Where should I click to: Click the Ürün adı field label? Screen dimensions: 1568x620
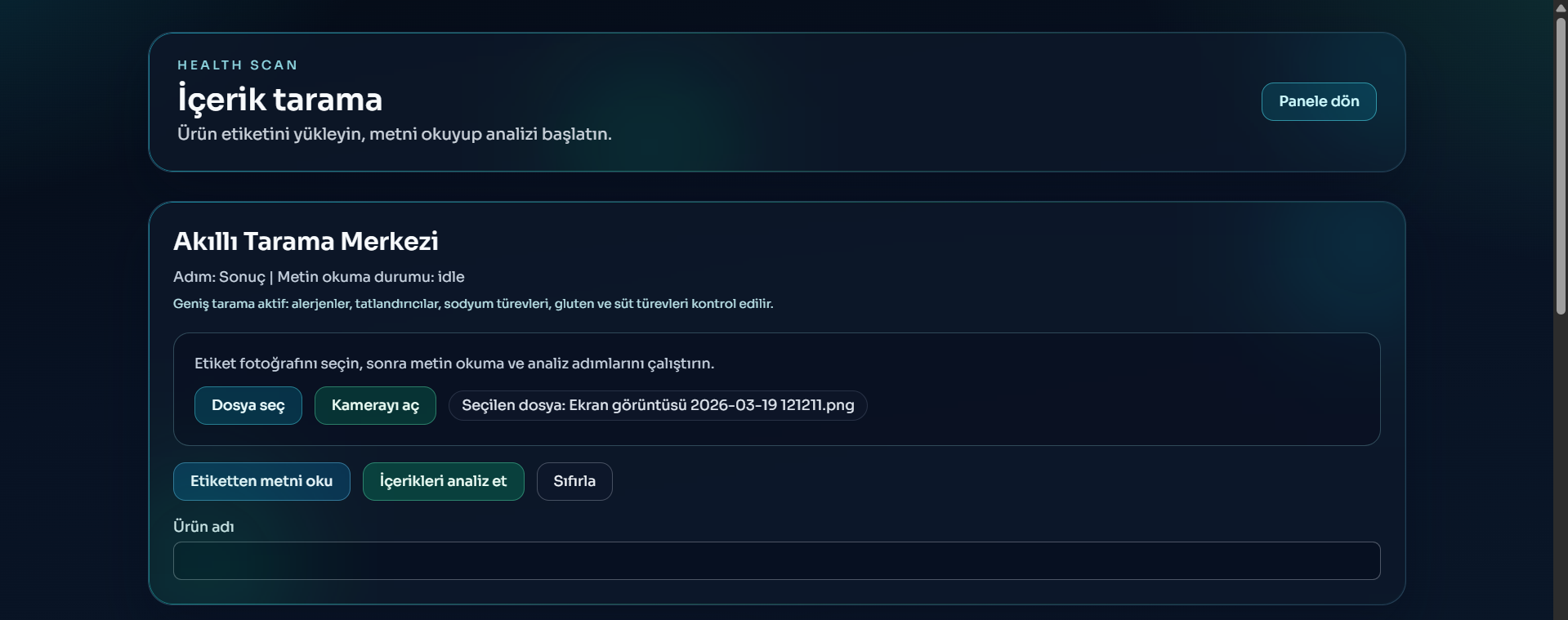tap(203, 527)
